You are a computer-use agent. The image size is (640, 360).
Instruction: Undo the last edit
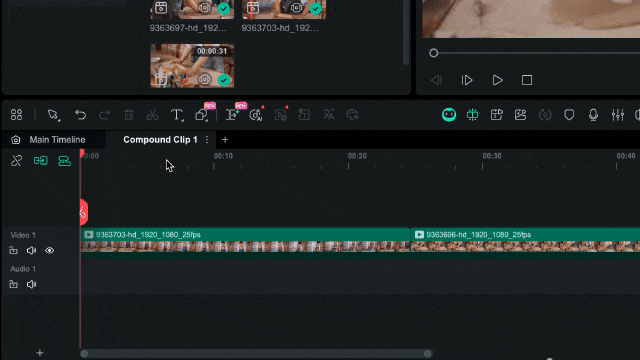pos(80,115)
